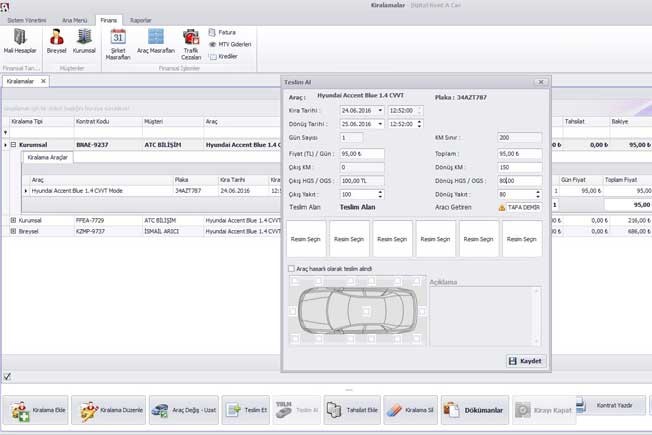This screenshot has width=652, height=435.
Task: Open Mali Hesaplar in the ribbon
Action: pos(20,42)
